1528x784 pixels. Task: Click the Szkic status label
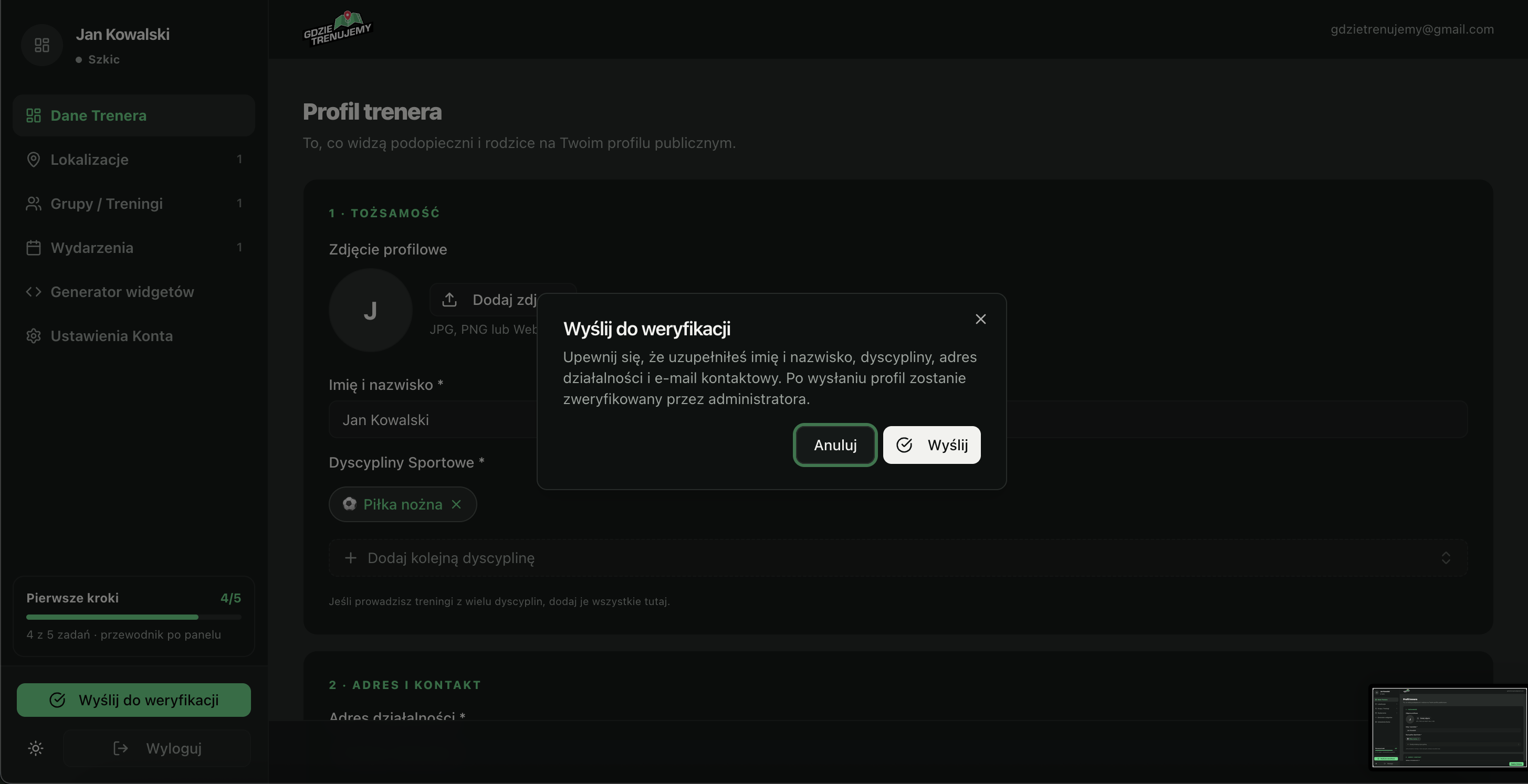[104, 59]
